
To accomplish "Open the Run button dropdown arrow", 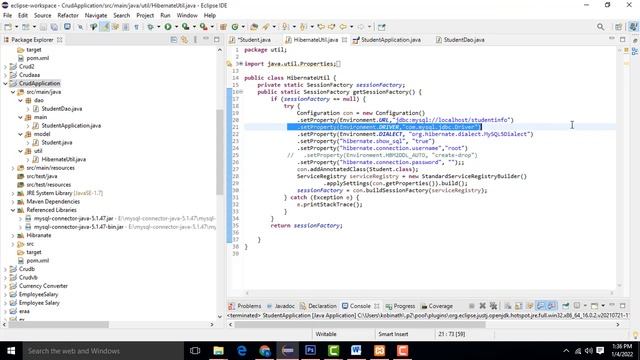I will 176,27.
